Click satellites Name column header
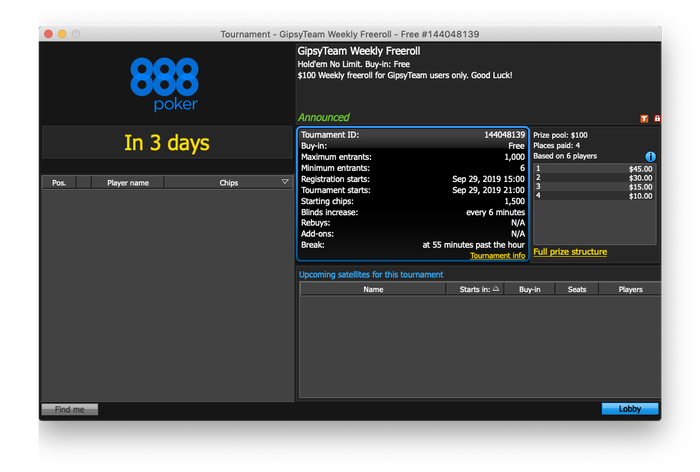 click(x=373, y=289)
